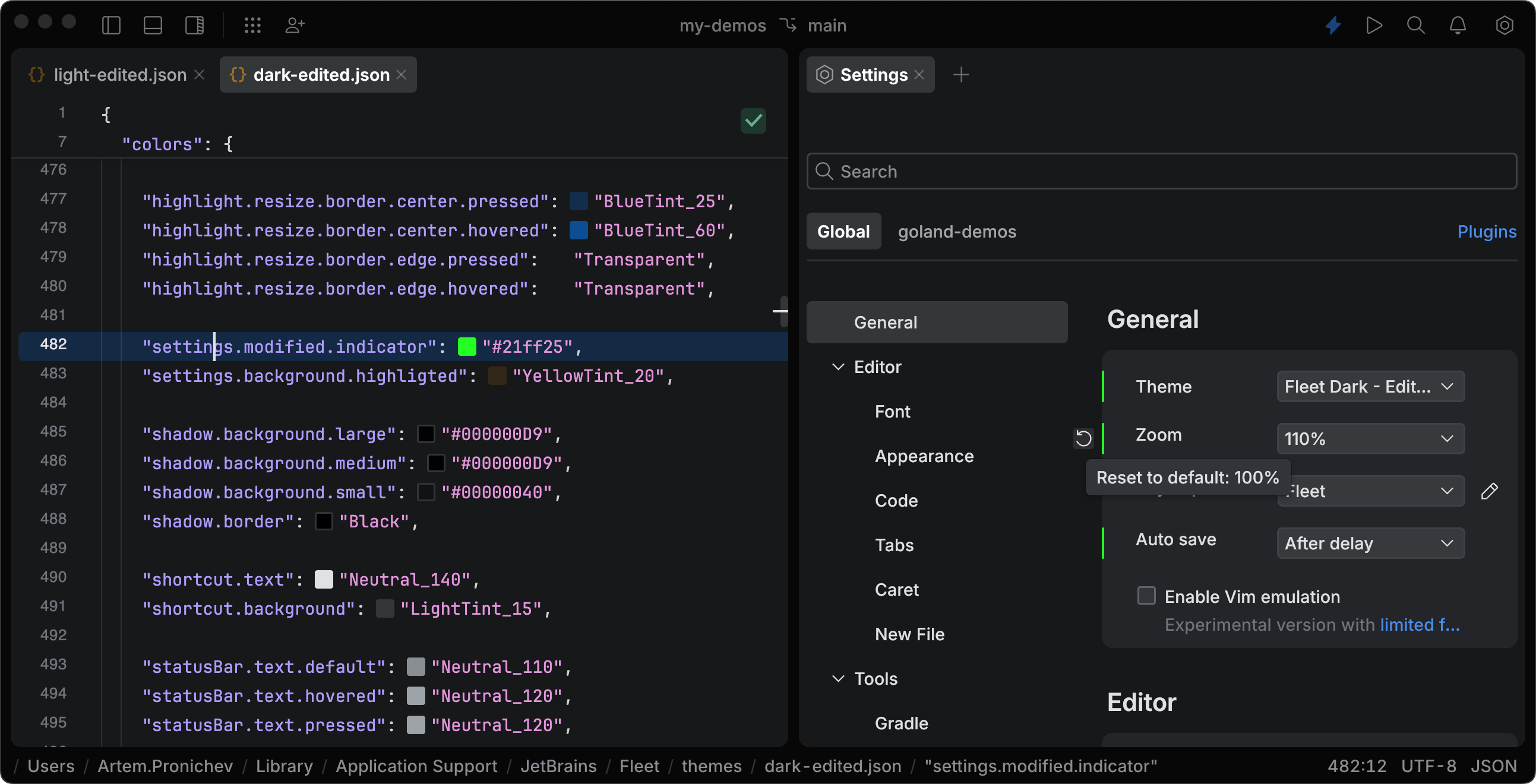
Task: Click the add collaborator icon
Action: [294, 25]
